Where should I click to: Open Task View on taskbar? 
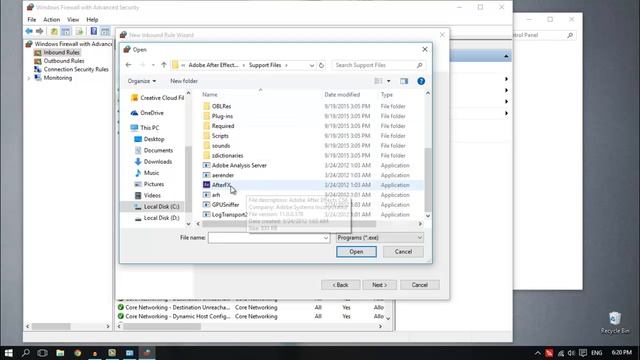42,353
